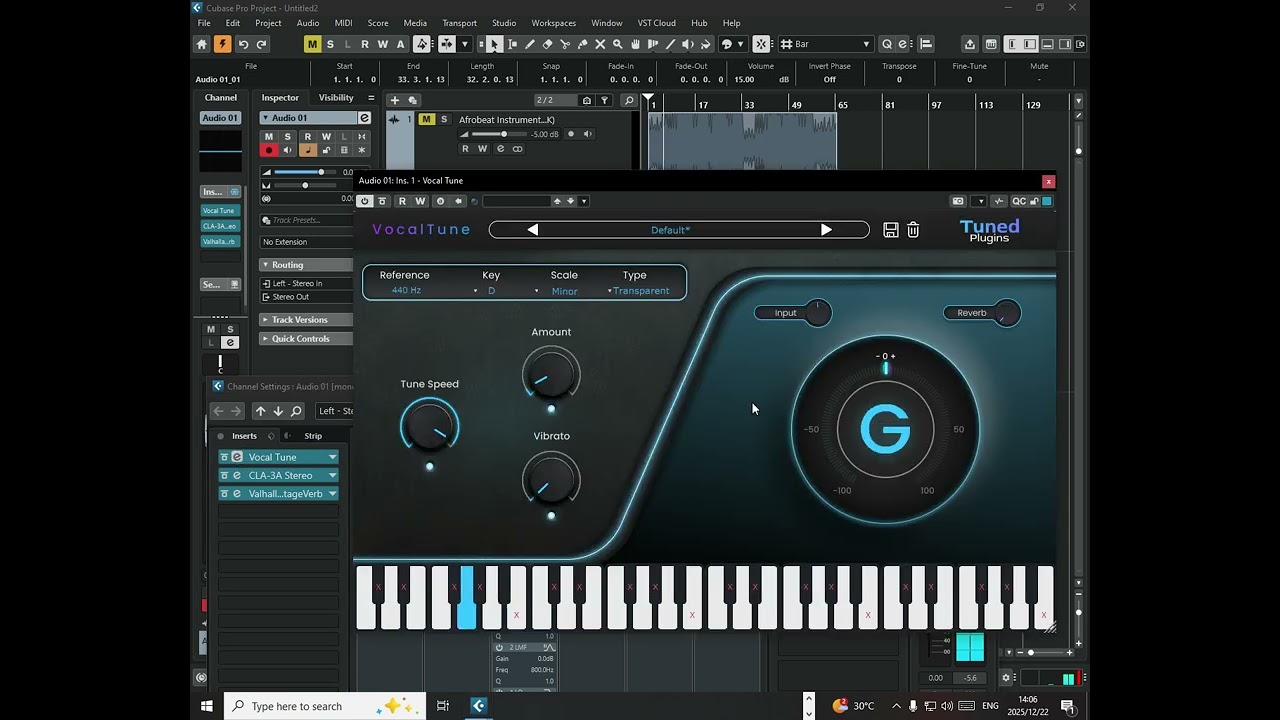Toggle Monitor speaker button in Inspector
Image resolution: width=1280 pixels, height=720 pixels.
click(x=288, y=150)
